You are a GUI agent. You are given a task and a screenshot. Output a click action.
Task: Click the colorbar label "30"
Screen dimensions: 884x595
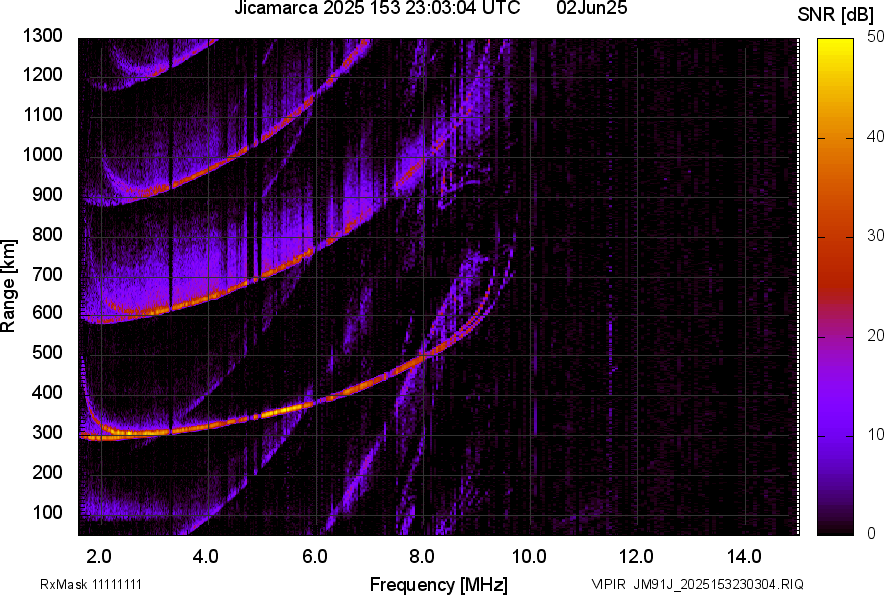[x=875, y=235]
